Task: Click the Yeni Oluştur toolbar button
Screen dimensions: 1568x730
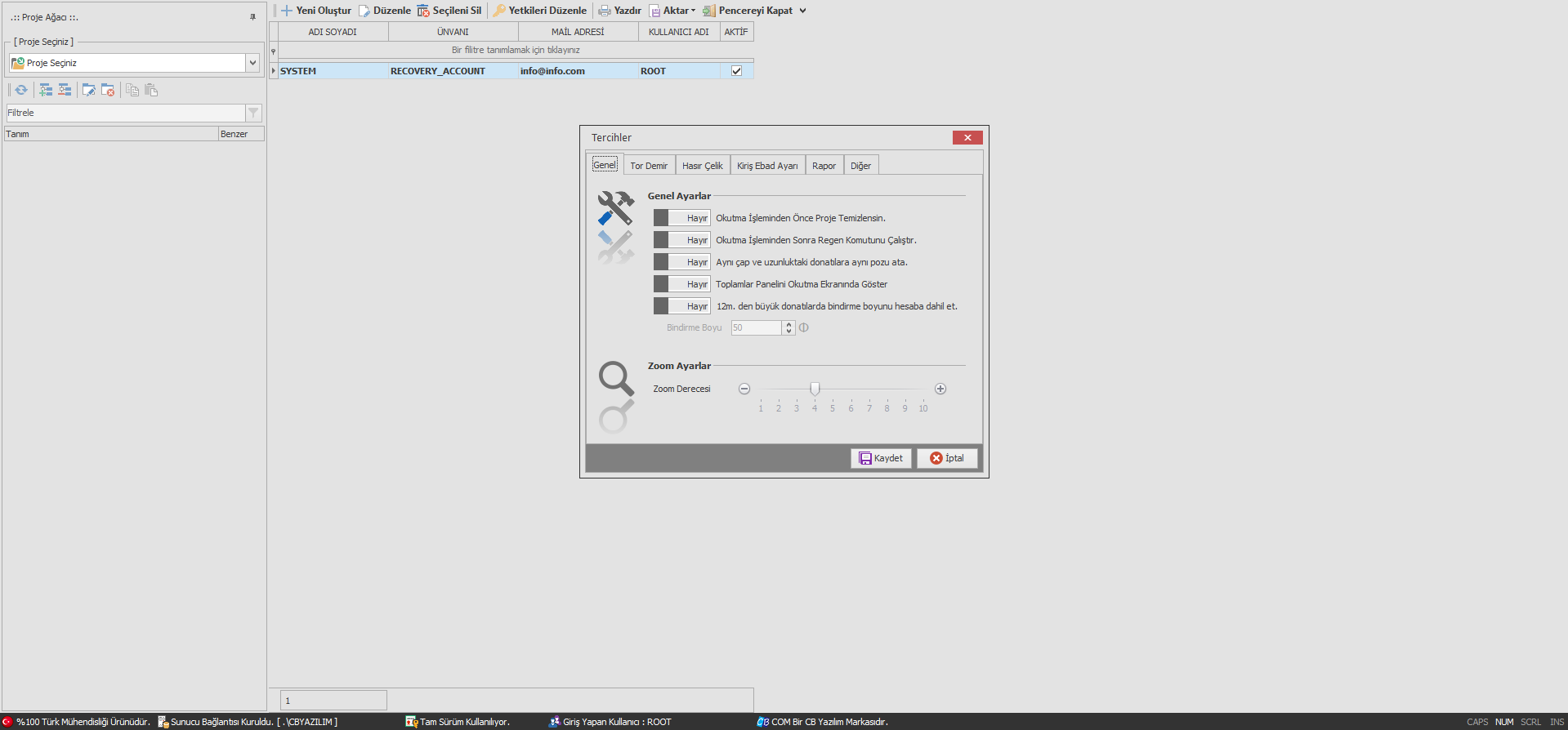Action: pos(316,11)
